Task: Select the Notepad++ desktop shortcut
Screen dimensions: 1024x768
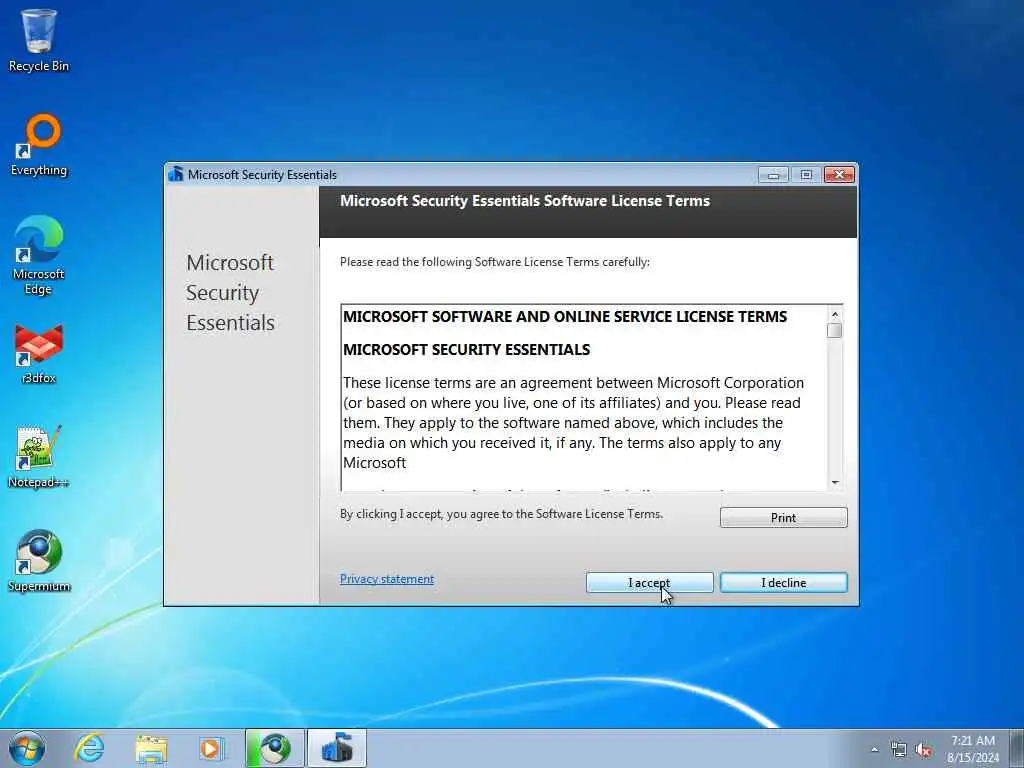Action: 39,457
